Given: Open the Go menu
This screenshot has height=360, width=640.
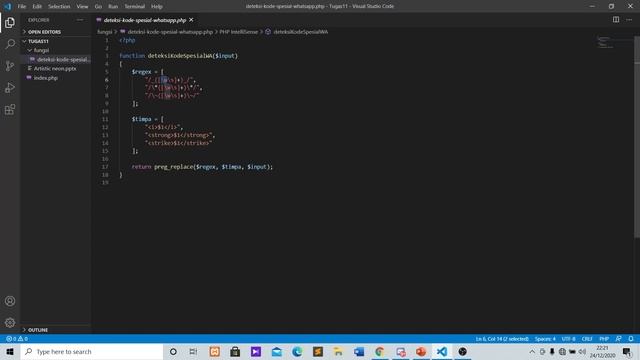Looking at the screenshot, I should coord(98,7).
